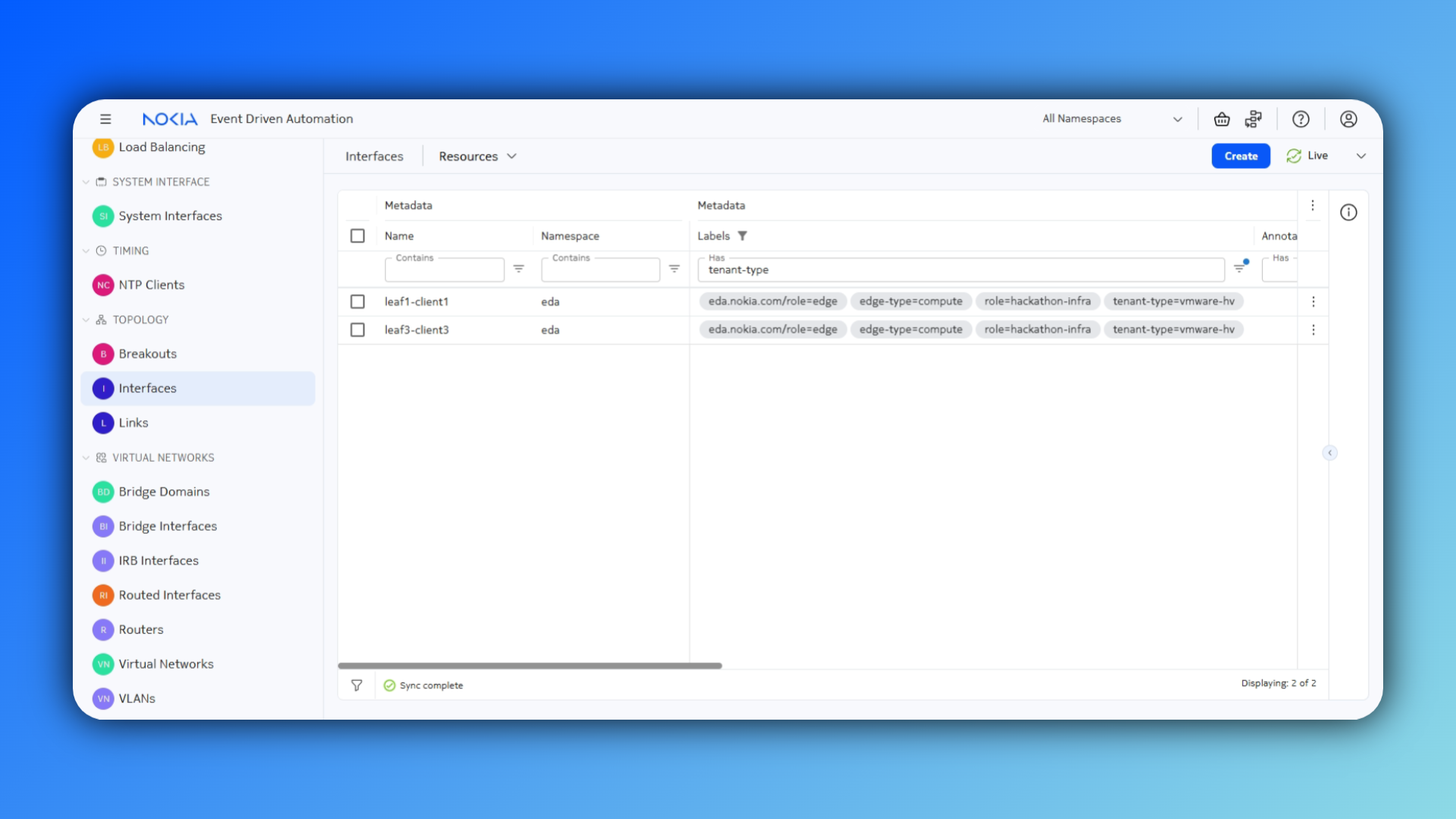The width and height of the screenshot is (1456, 819).
Task: Open the help question mark icon
Action: pyautogui.click(x=1301, y=119)
